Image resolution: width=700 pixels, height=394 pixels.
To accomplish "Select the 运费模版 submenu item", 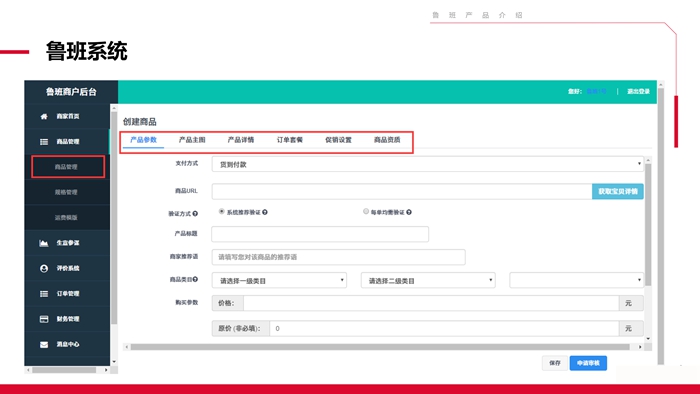I will (67, 218).
